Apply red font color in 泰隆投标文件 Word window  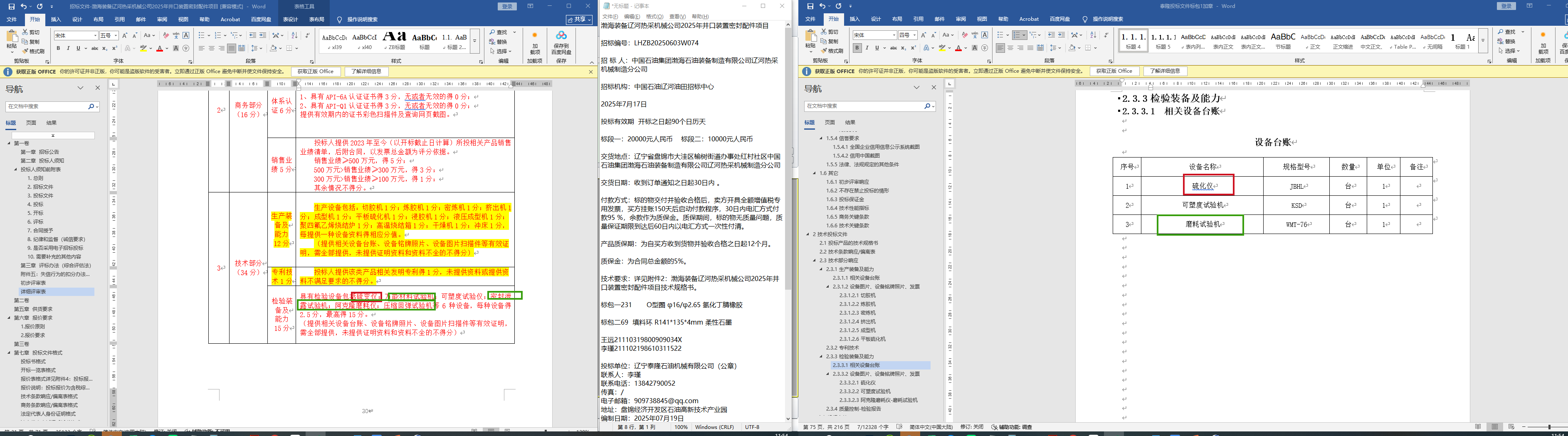[958, 48]
